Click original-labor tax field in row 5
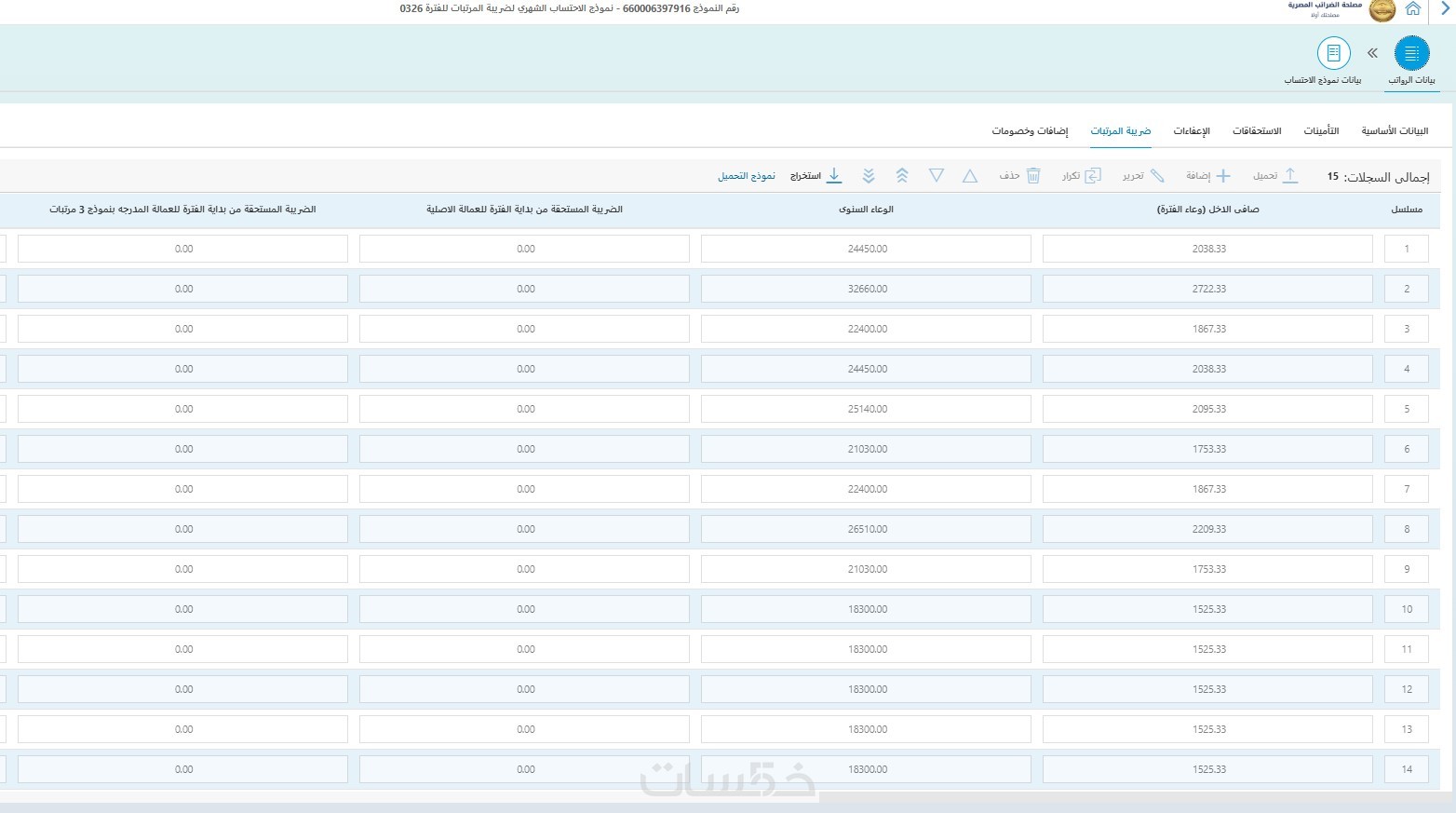Viewport: 1456px width, 813px height. coord(524,409)
